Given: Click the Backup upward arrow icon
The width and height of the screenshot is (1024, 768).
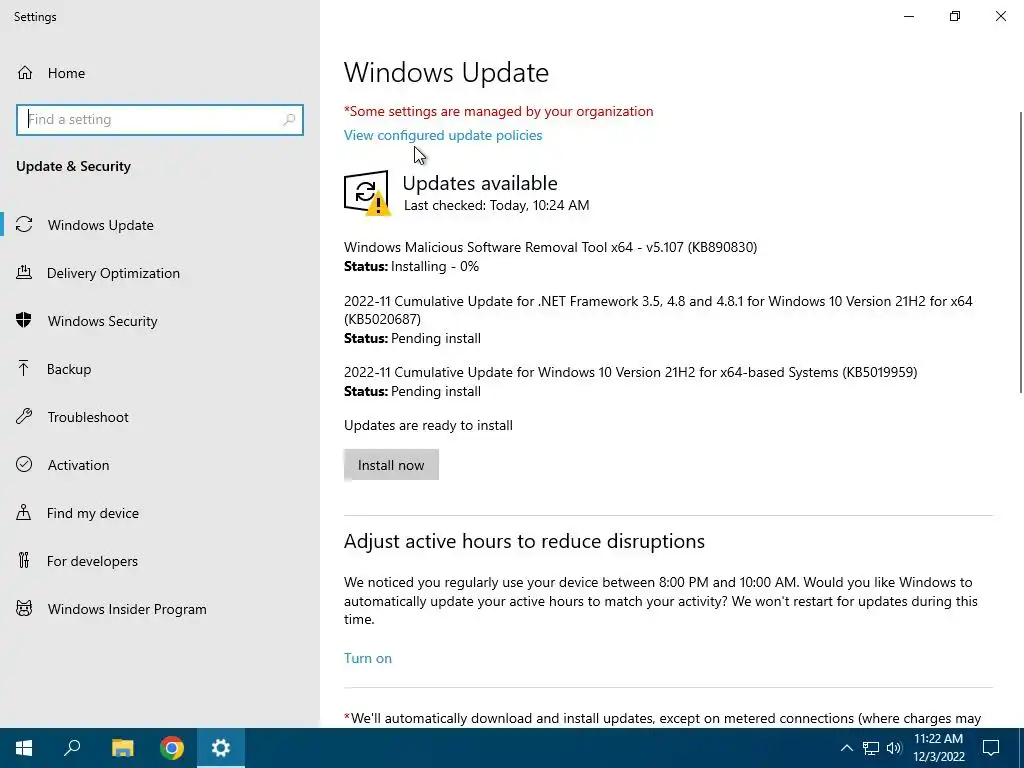Looking at the screenshot, I should pos(24,368).
